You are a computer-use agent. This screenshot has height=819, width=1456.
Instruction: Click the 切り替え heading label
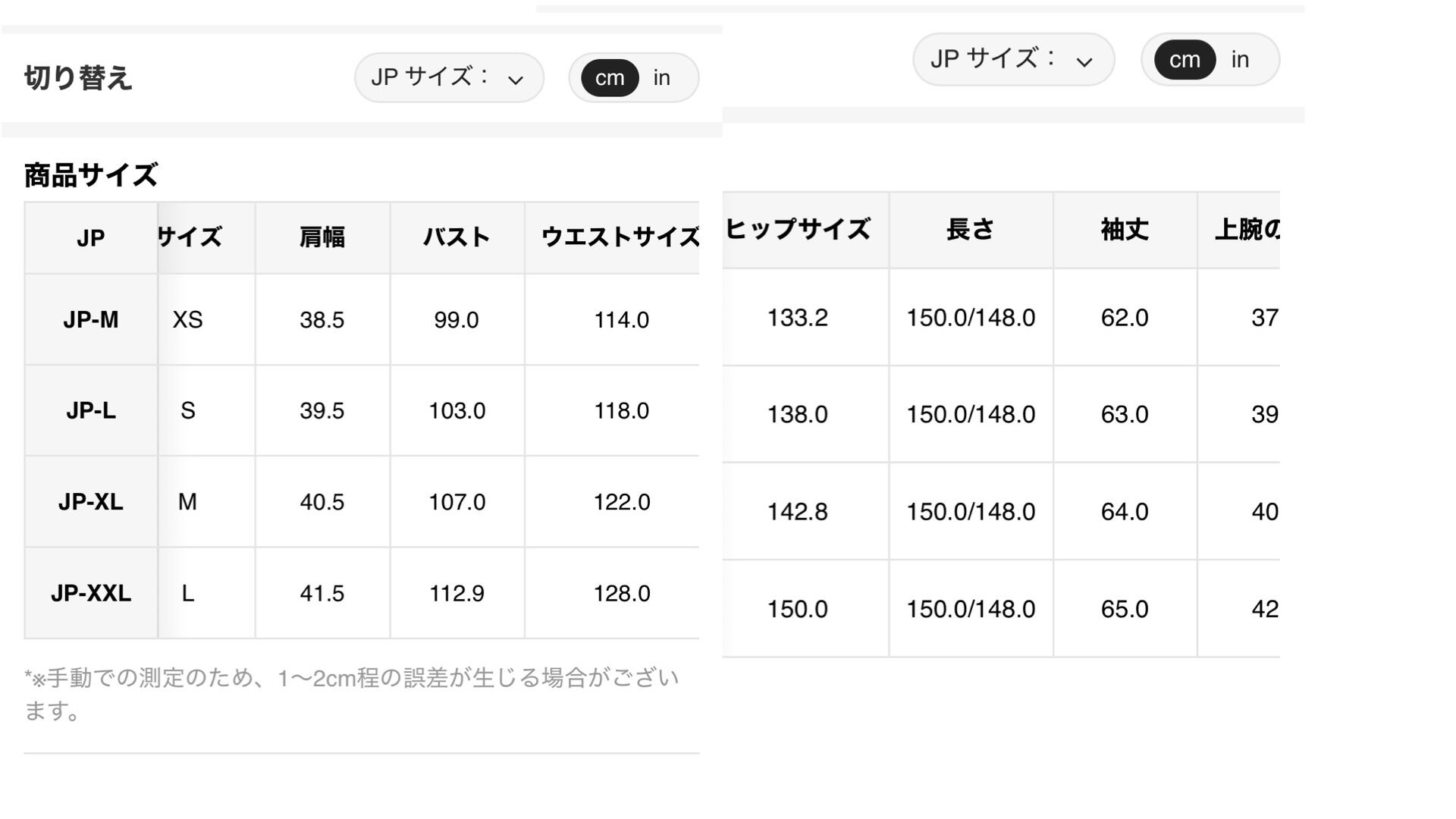[x=78, y=77]
